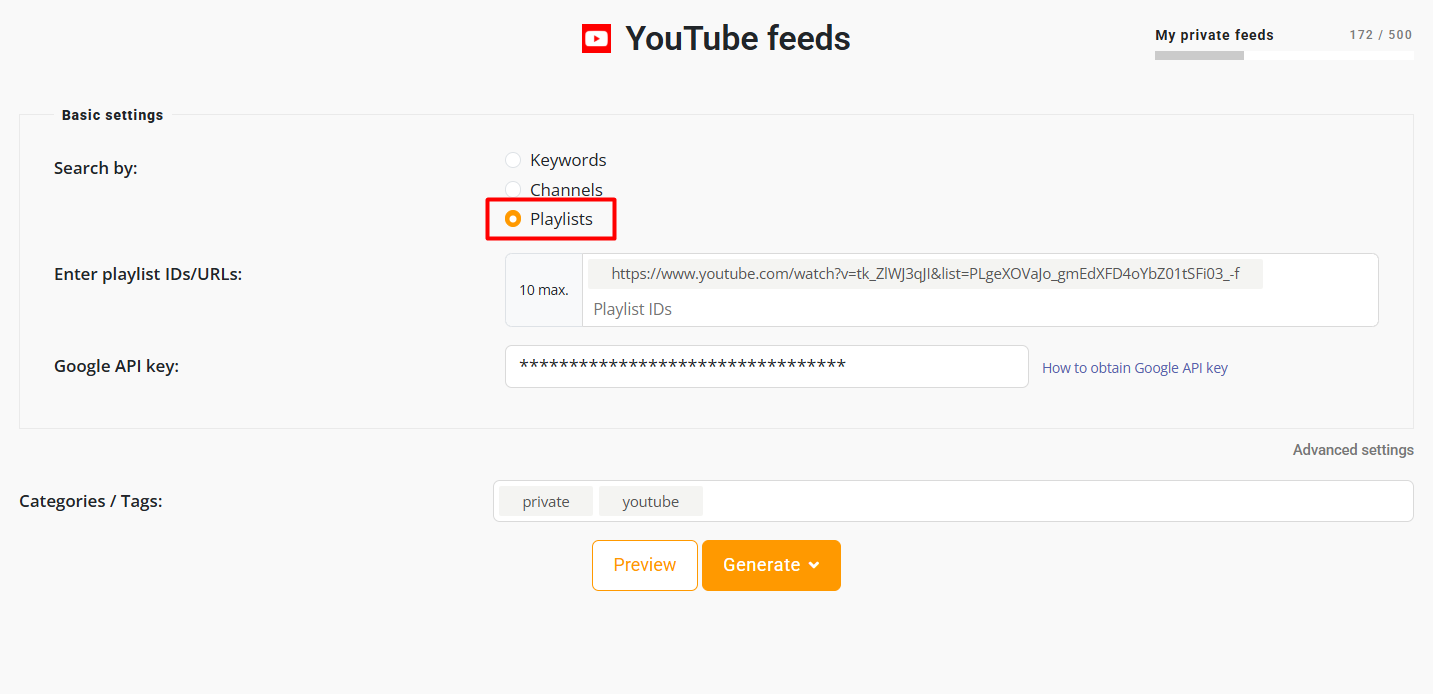Viewport: 1433px width, 694px height.
Task: Click the Generate button
Action: tap(771, 566)
